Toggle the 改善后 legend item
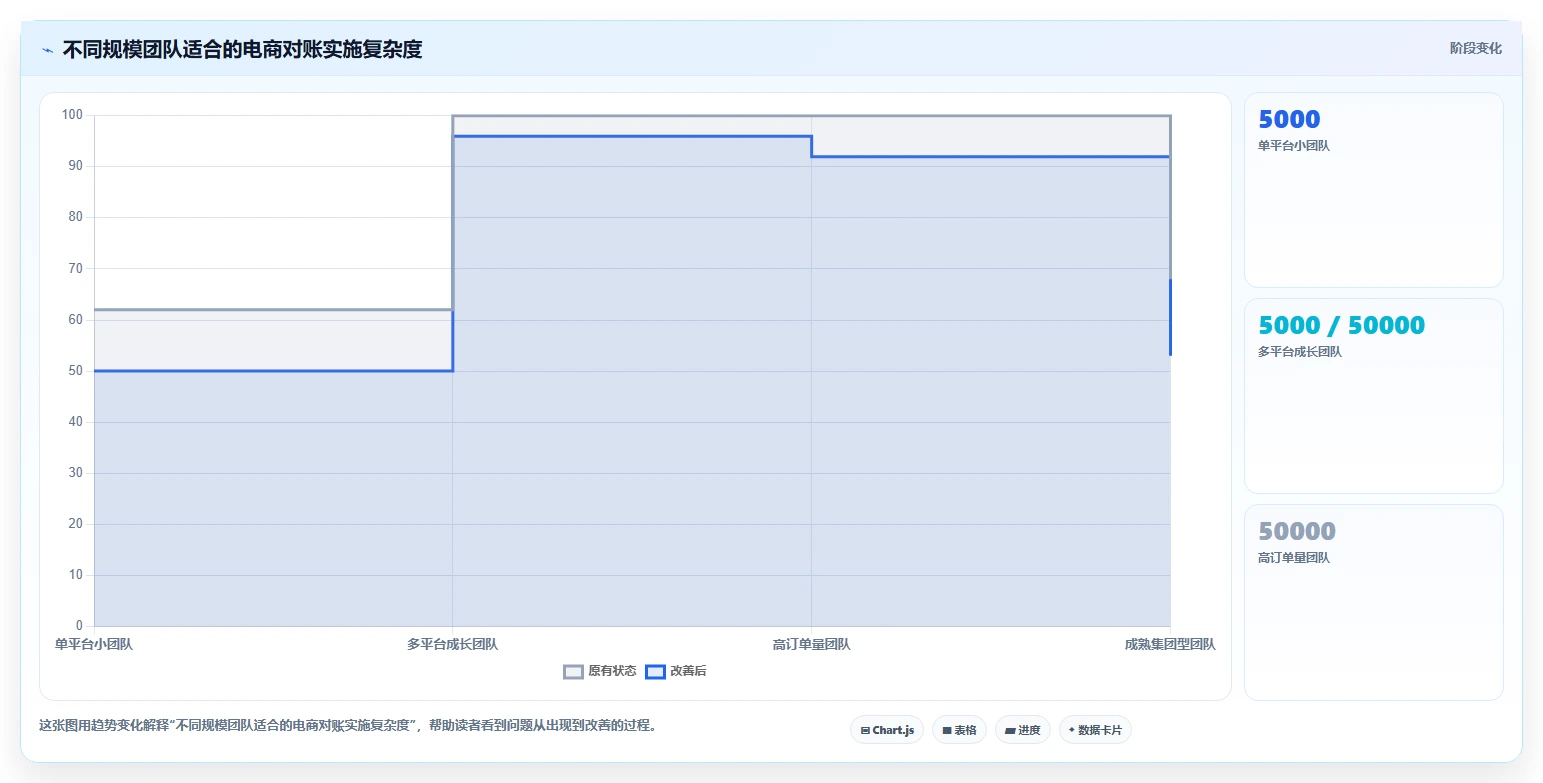 click(x=676, y=672)
